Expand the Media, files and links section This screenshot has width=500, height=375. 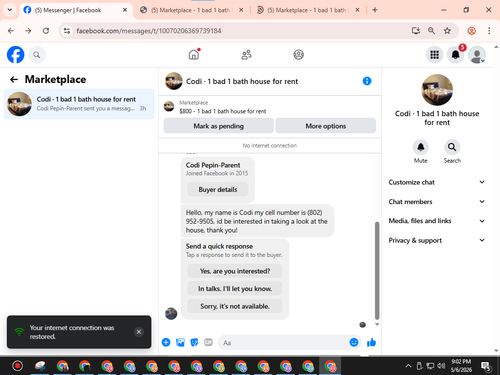pyautogui.click(x=437, y=221)
